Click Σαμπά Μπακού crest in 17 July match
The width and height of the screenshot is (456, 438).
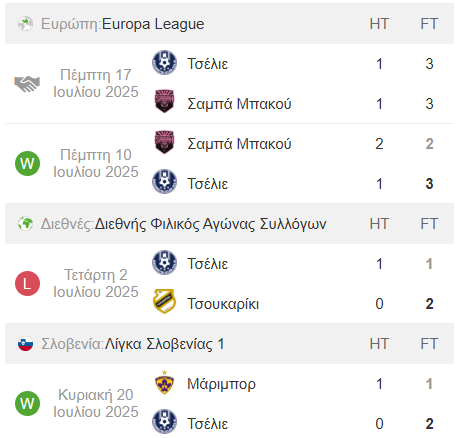[x=164, y=101]
